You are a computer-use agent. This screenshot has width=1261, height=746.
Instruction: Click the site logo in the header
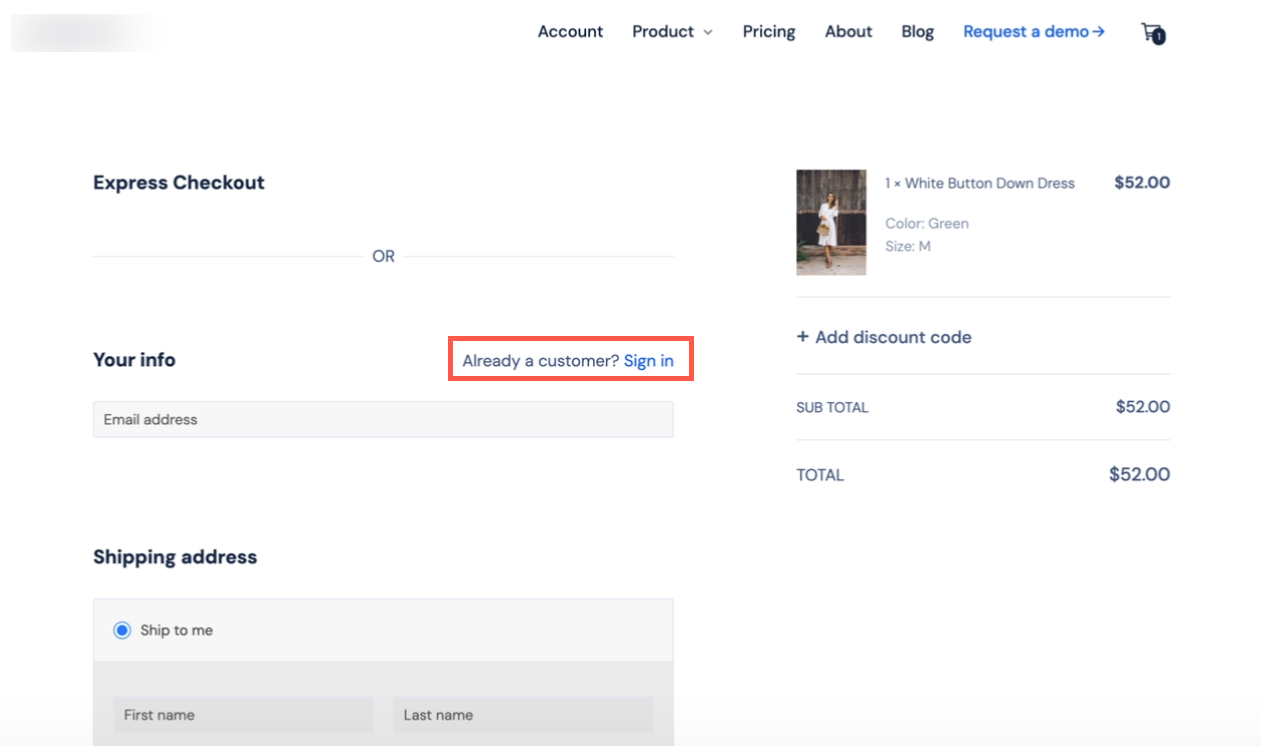(84, 32)
